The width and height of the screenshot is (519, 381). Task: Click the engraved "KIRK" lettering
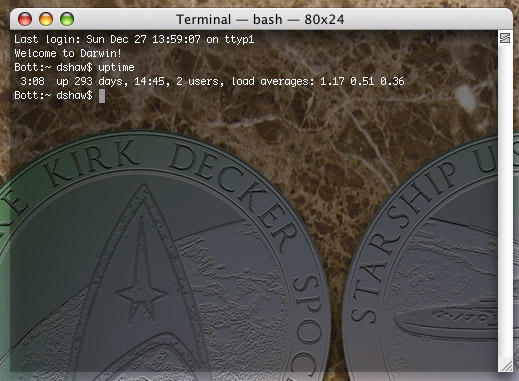[x=92, y=161]
